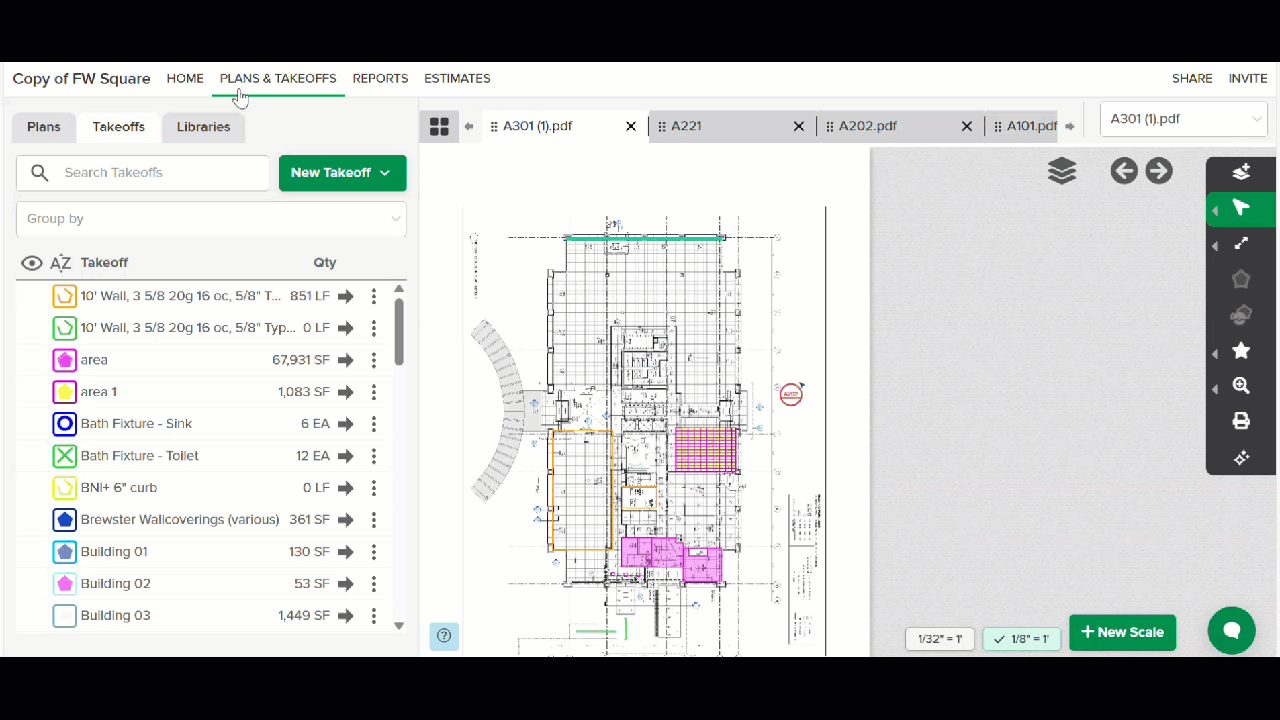1280x720 pixels.
Task: Open chat support bubble
Action: (x=1232, y=630)
